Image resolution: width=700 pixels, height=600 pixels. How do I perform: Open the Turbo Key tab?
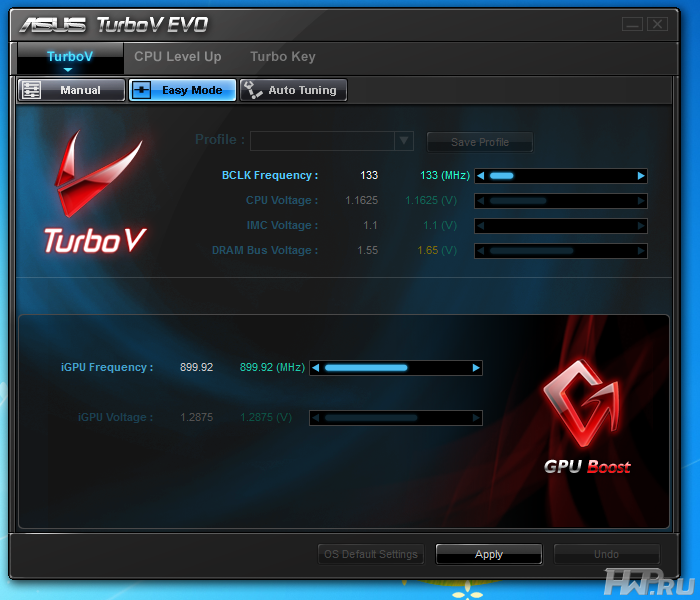282,57
